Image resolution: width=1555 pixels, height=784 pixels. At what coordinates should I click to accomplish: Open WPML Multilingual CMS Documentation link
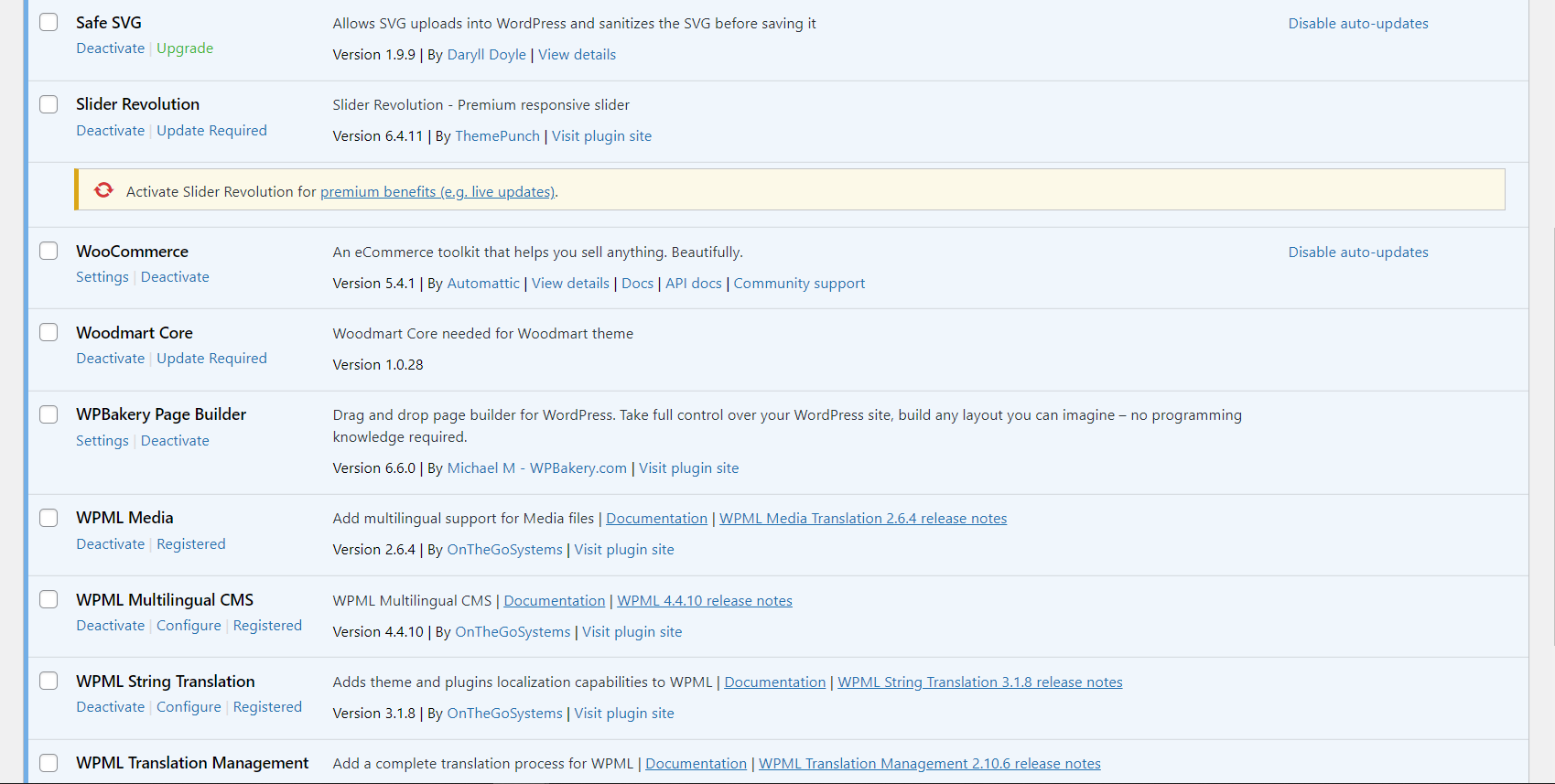pyautogui.click(x=554, y=601)
